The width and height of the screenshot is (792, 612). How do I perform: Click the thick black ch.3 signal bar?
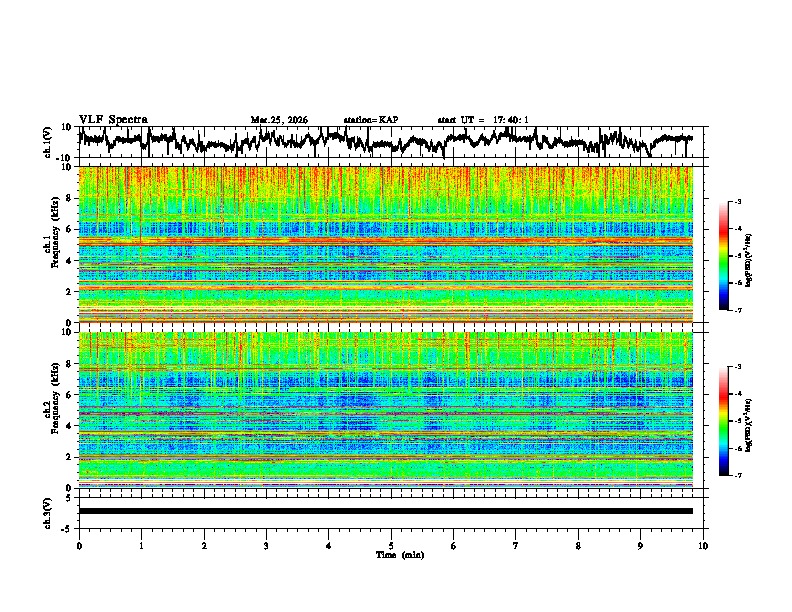pyautogui.click(x=385, y=511)
